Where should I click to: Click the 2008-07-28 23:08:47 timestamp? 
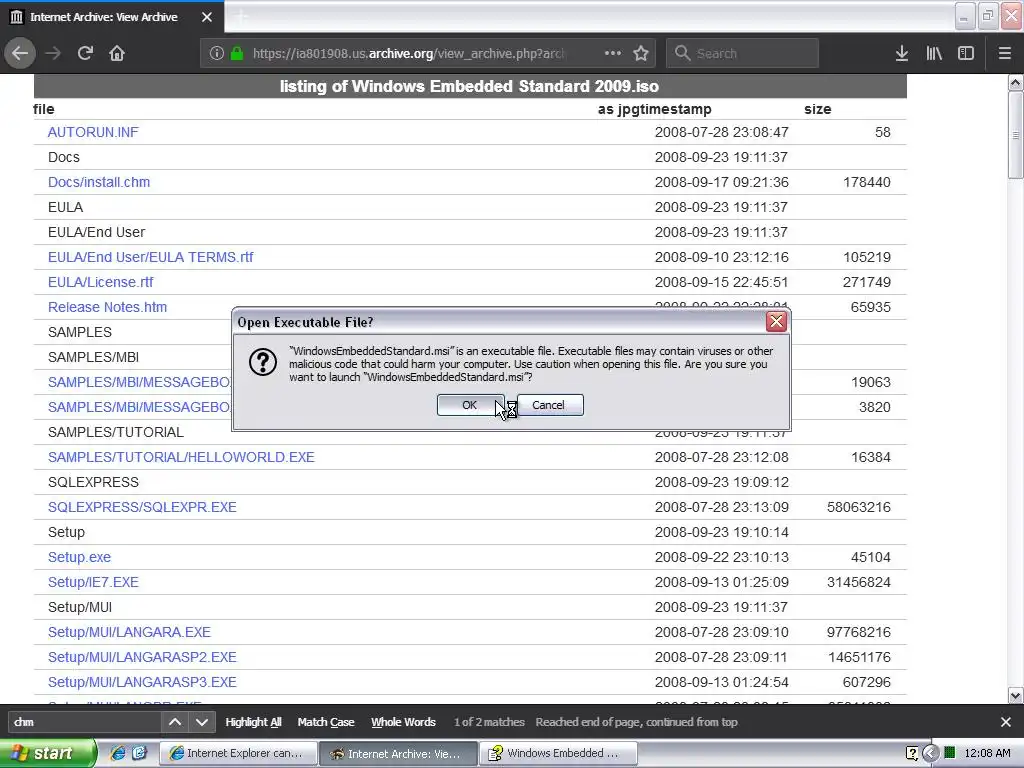click(x=722, y=132)
